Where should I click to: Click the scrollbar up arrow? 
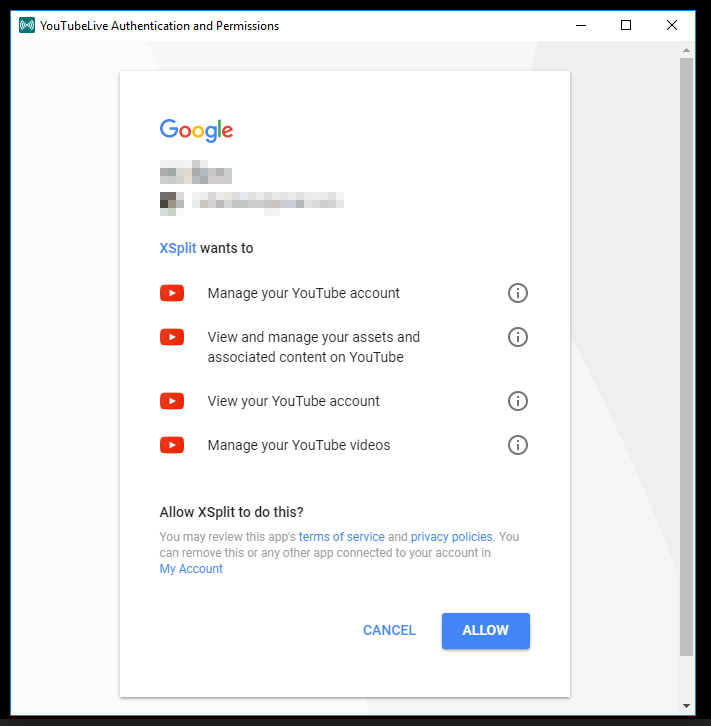[x=686, y=50]
